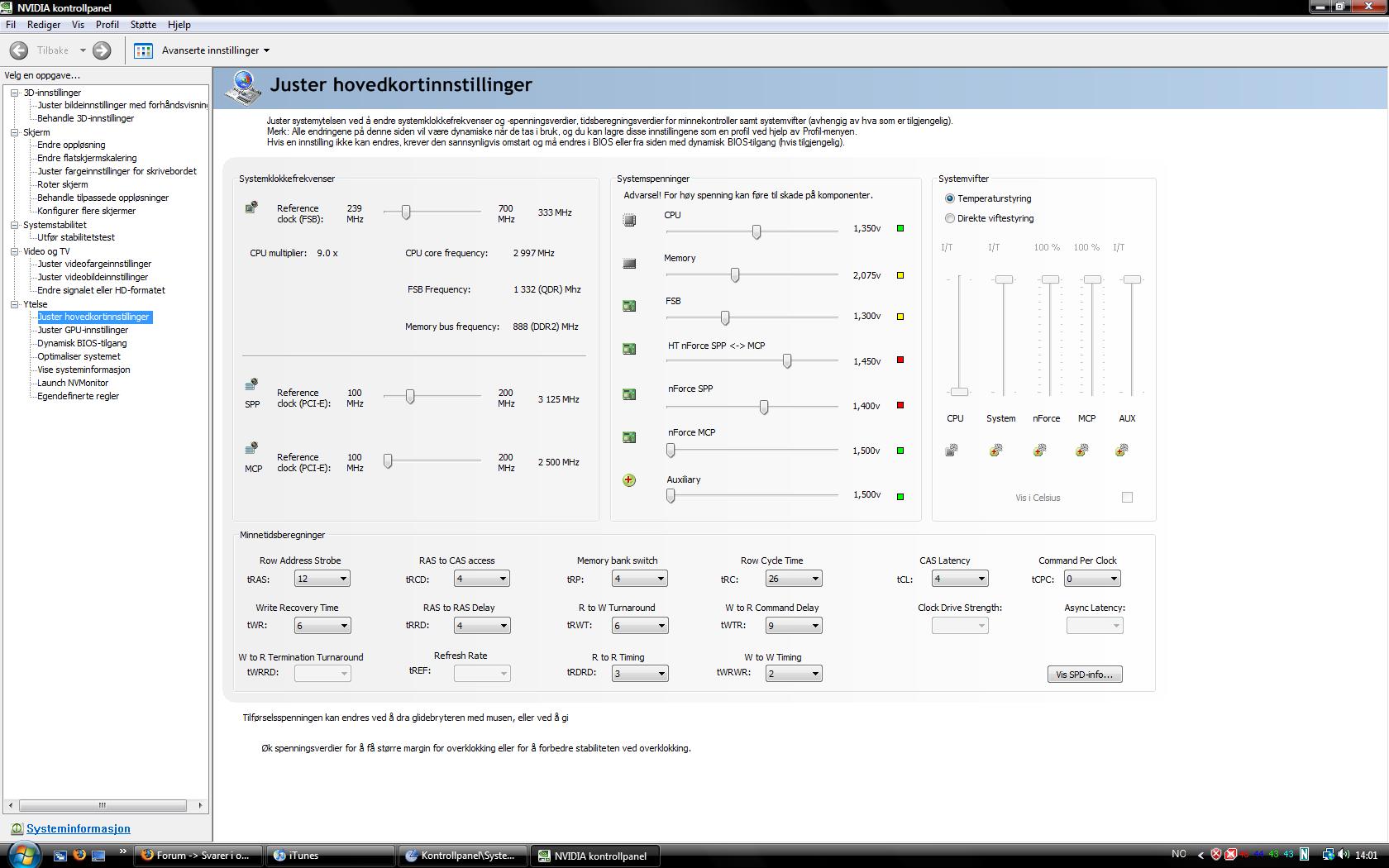1389x868 pixels.
Task: Click the SPP PCI-E clock icon
Action: click(251, 384)
